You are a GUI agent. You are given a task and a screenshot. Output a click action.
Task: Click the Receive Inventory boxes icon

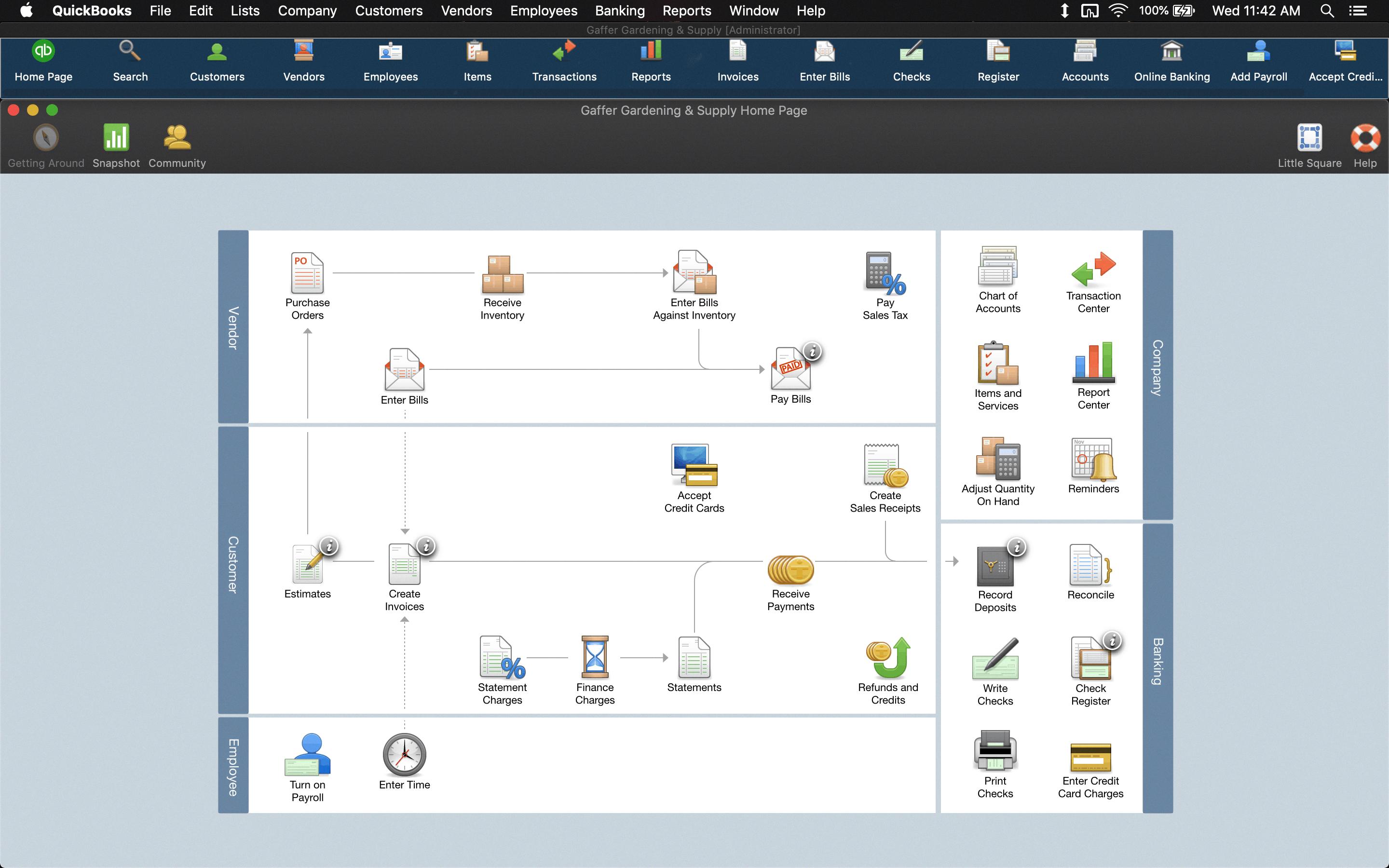click(502, 274)
